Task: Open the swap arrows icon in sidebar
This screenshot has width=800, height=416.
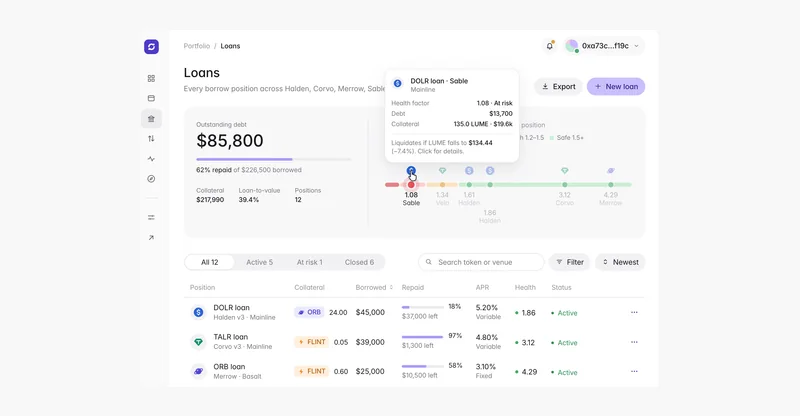Action: (x=151, y=138)
